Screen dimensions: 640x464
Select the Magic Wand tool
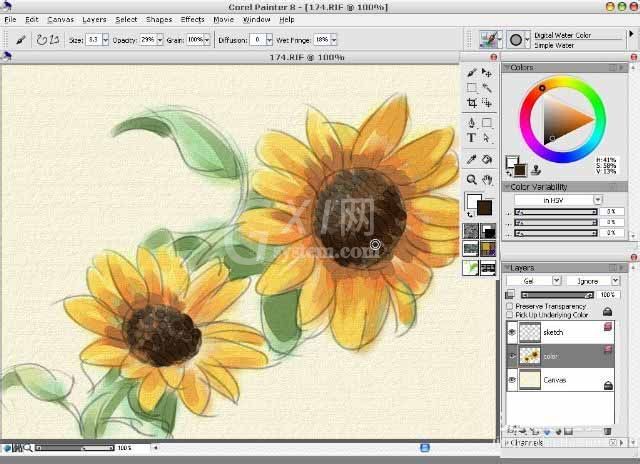[x=487, y=88]
